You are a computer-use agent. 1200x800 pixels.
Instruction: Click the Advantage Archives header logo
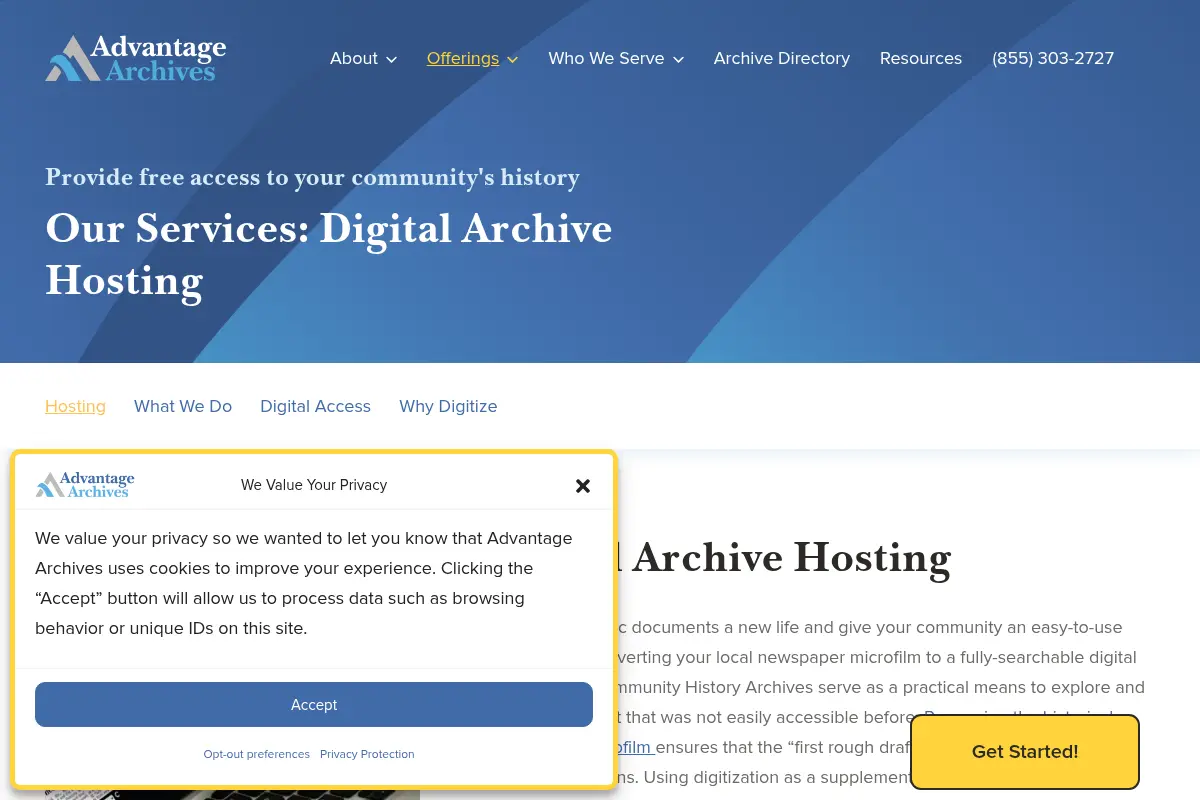coord(136,58)
